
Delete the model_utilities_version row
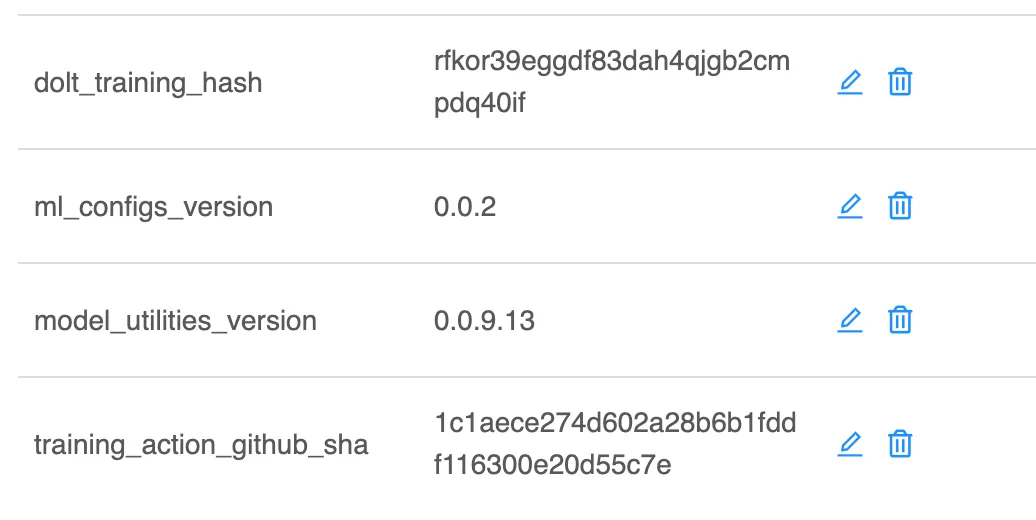pyautogui.click(x=900, y=320)
